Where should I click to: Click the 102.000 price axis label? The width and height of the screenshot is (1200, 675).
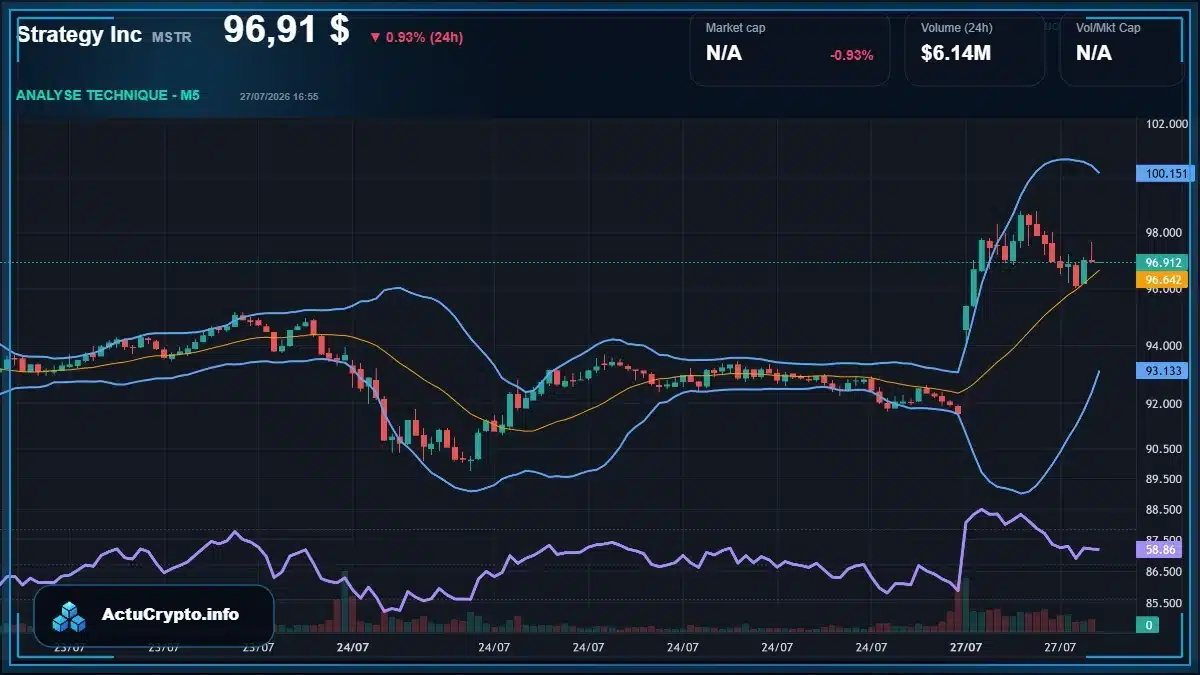[x=1166, y=125]
